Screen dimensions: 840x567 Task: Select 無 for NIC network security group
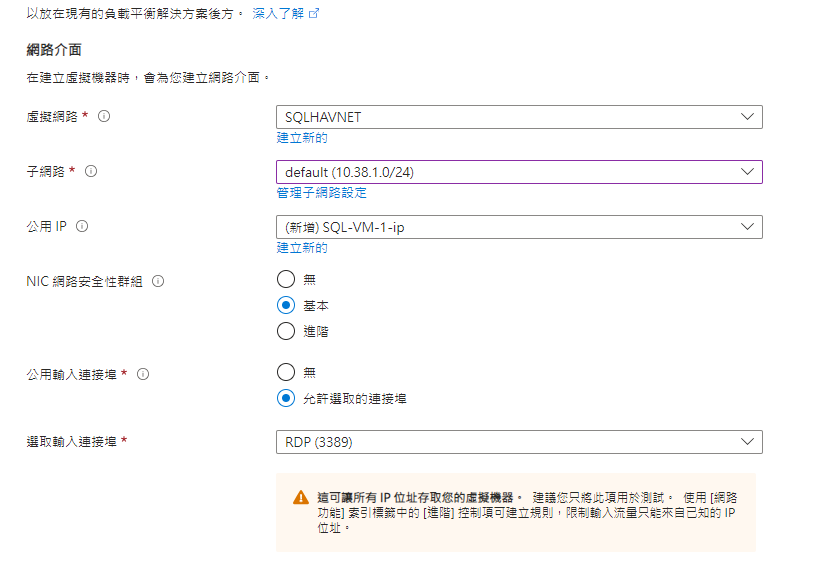pyautogui.click(x=286, y=279)
